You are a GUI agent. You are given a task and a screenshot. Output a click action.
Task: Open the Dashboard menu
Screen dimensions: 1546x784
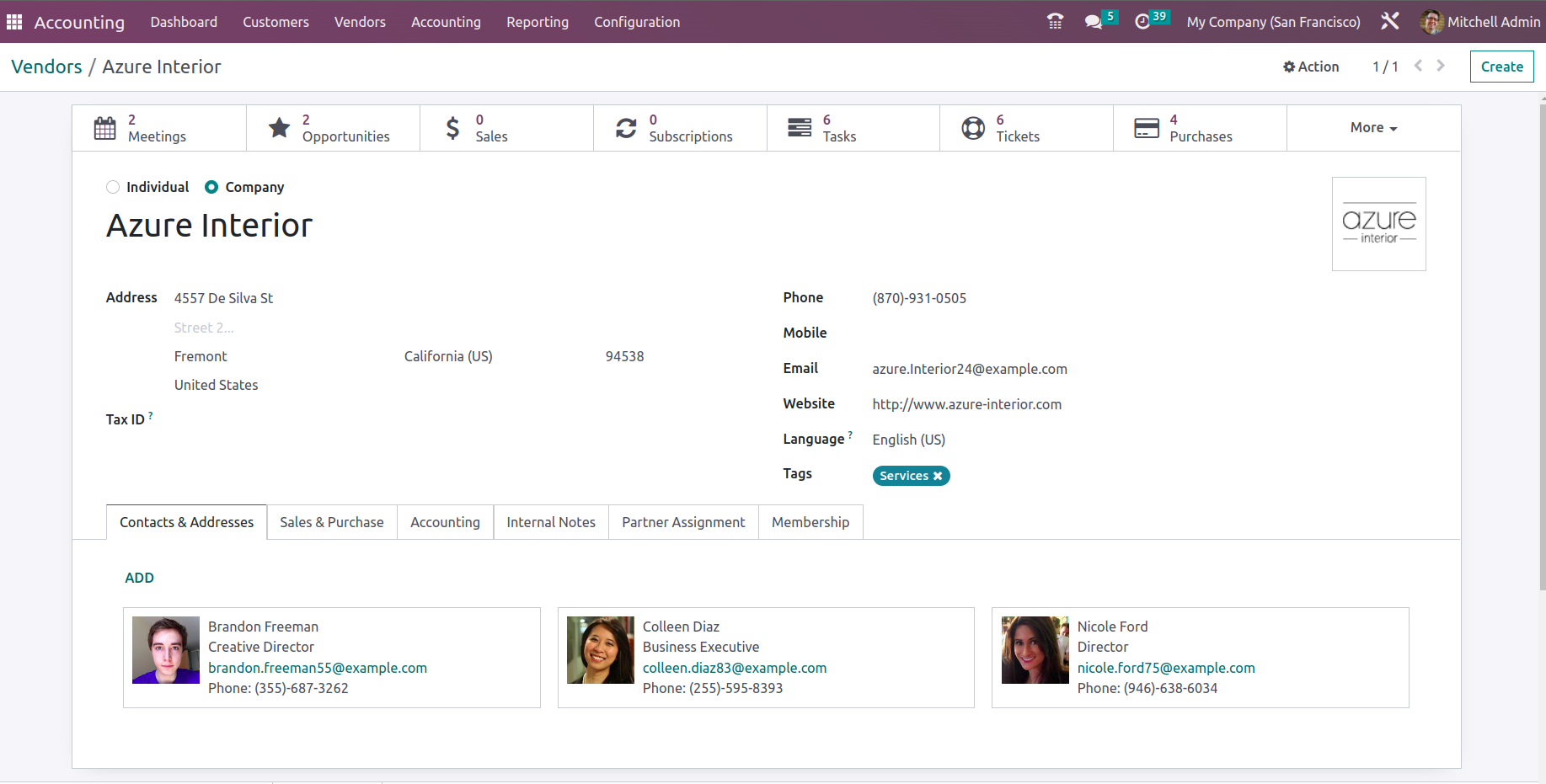point(184,22)
